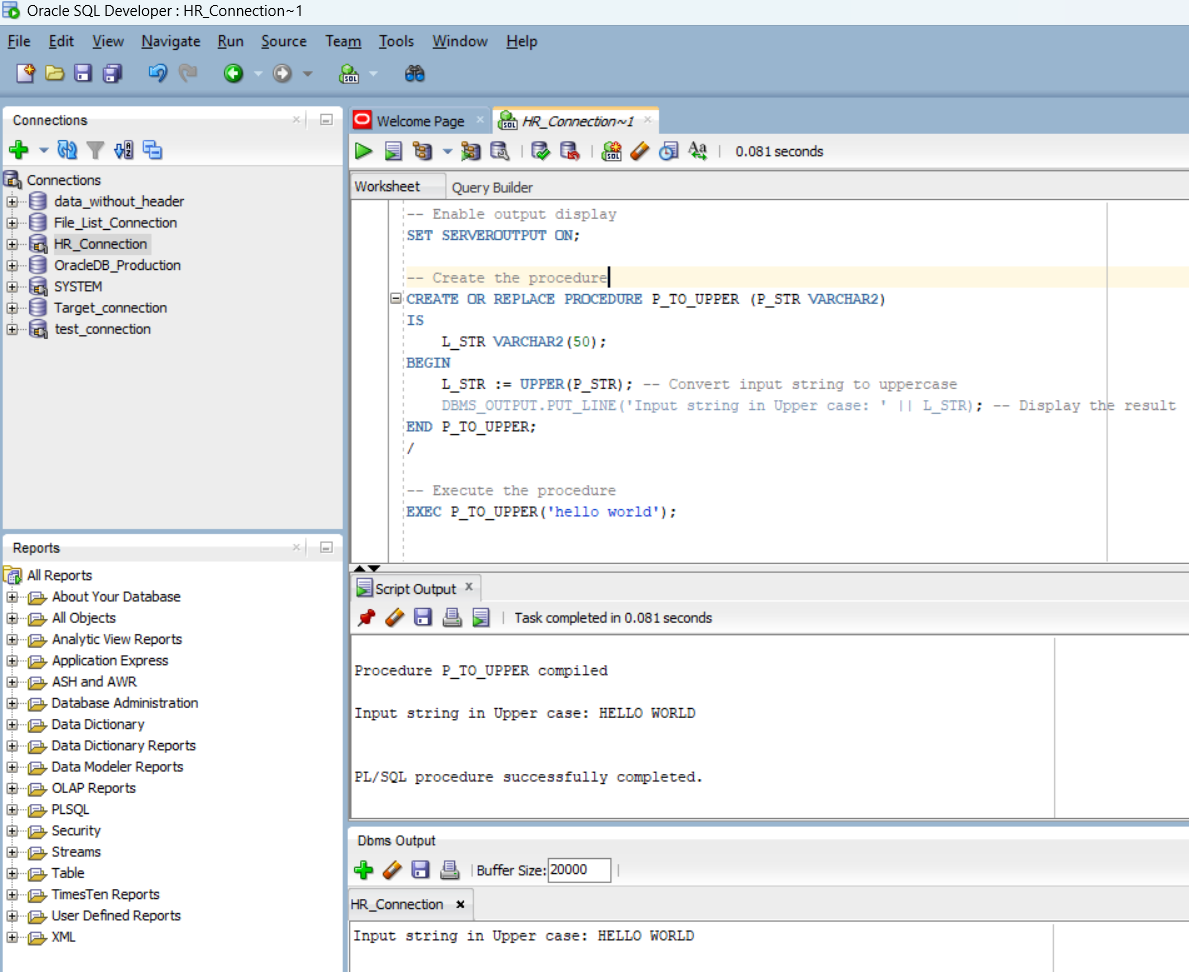Open the Navigate menu
The width and height of the screenshot is (1189, 972).
170,41
